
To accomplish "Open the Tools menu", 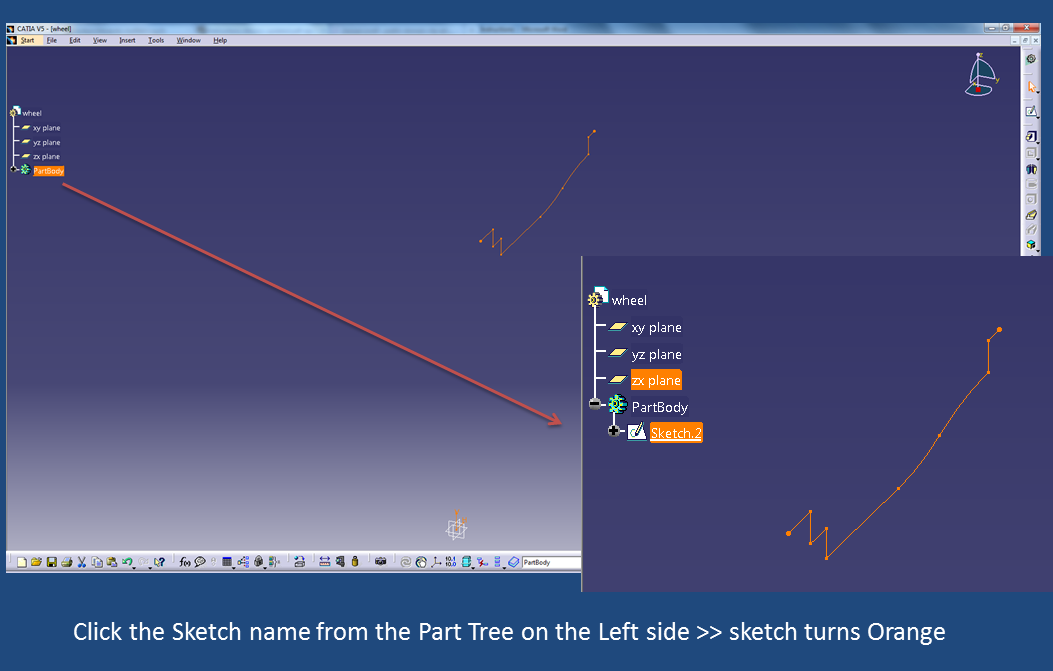I will (156, 40).
